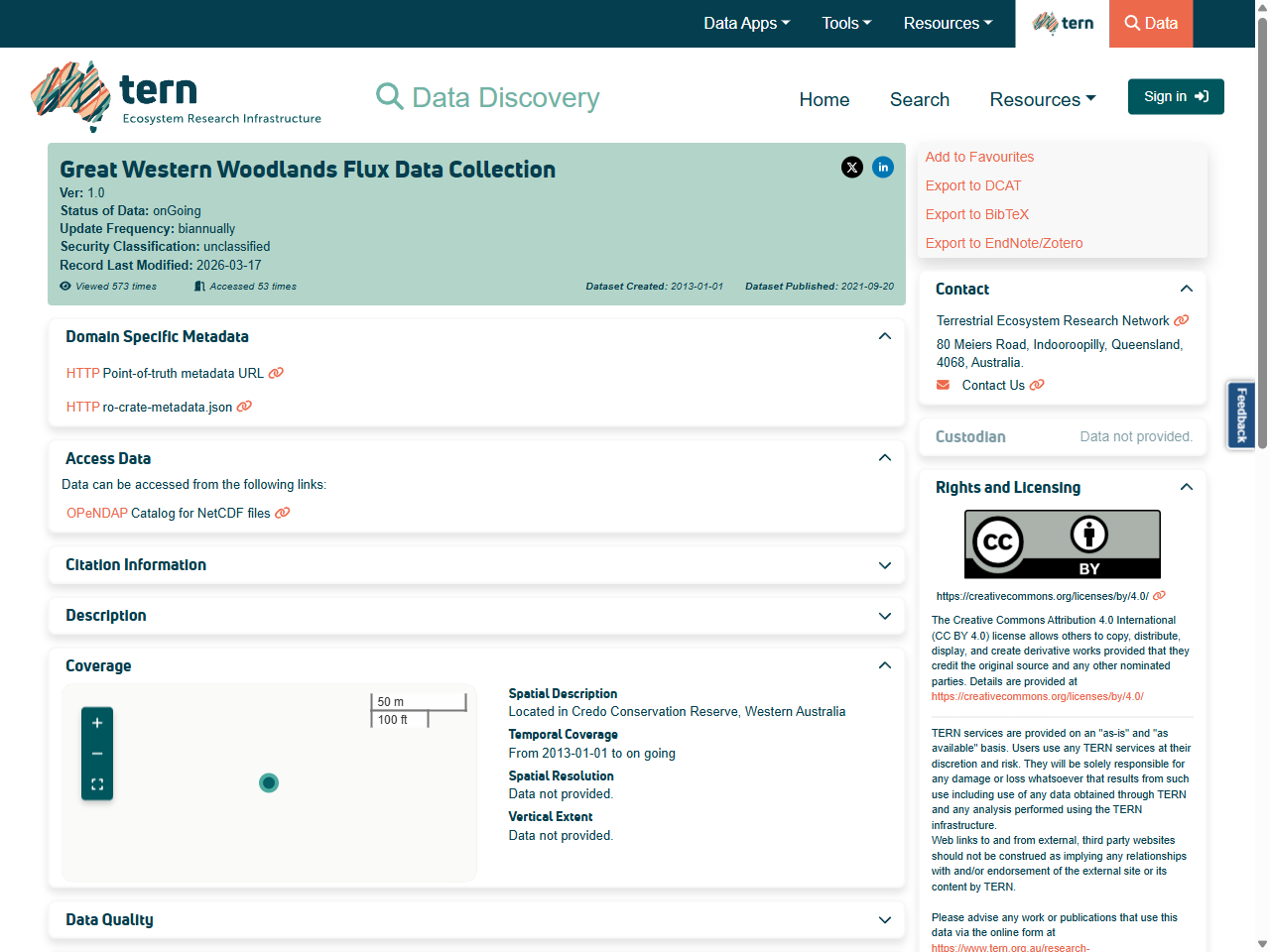Click the Temporal Coverage date range
Screen dimensions: 1270x952
(x=591, y=753)
